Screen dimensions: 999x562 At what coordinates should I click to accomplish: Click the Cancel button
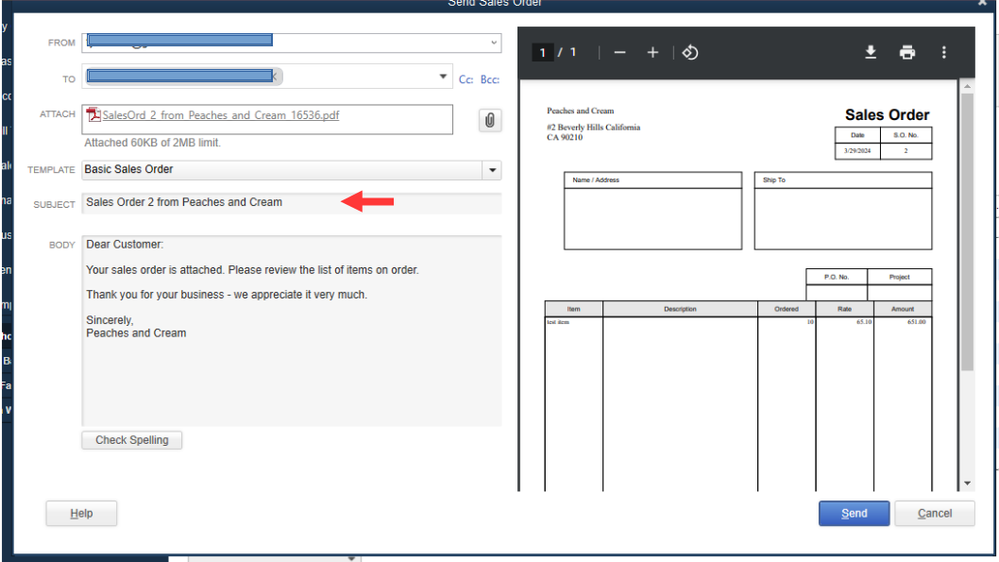point(935,513)
